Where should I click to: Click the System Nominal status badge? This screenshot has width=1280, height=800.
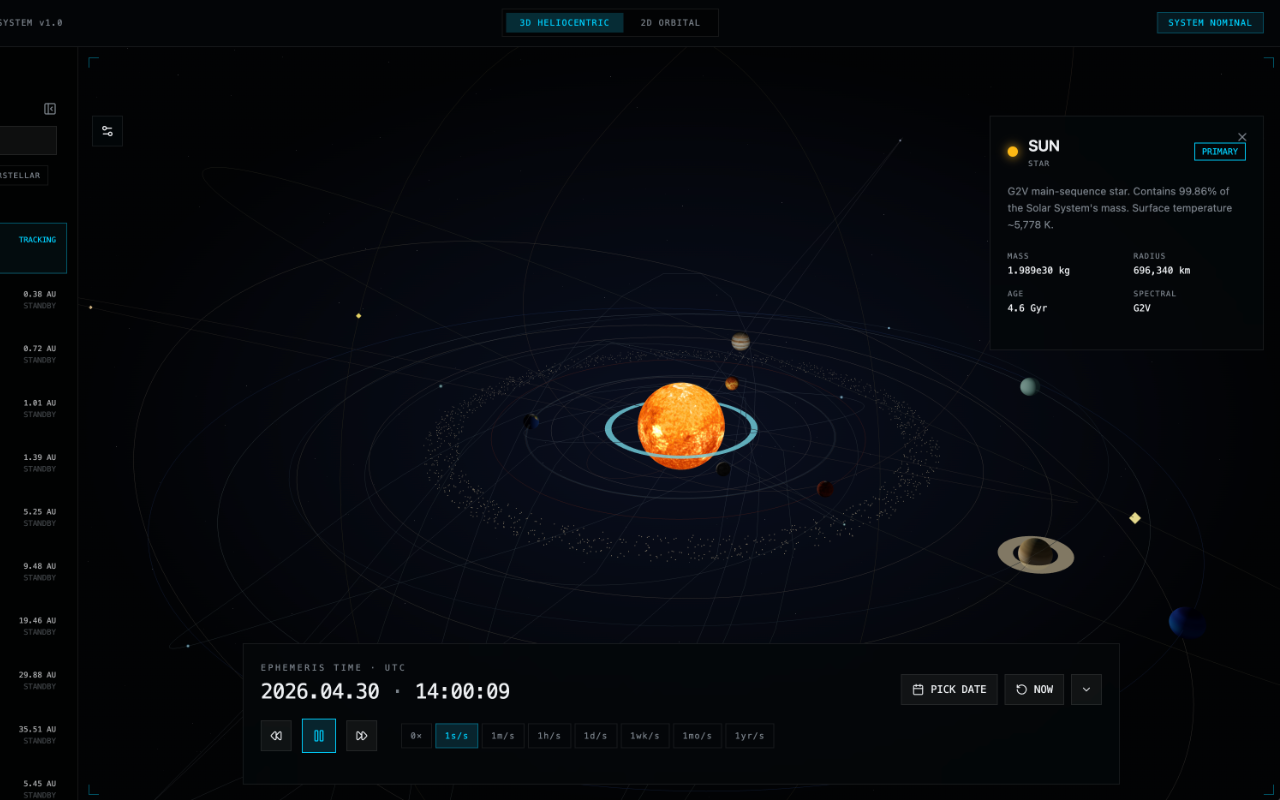pos(1210,23)
